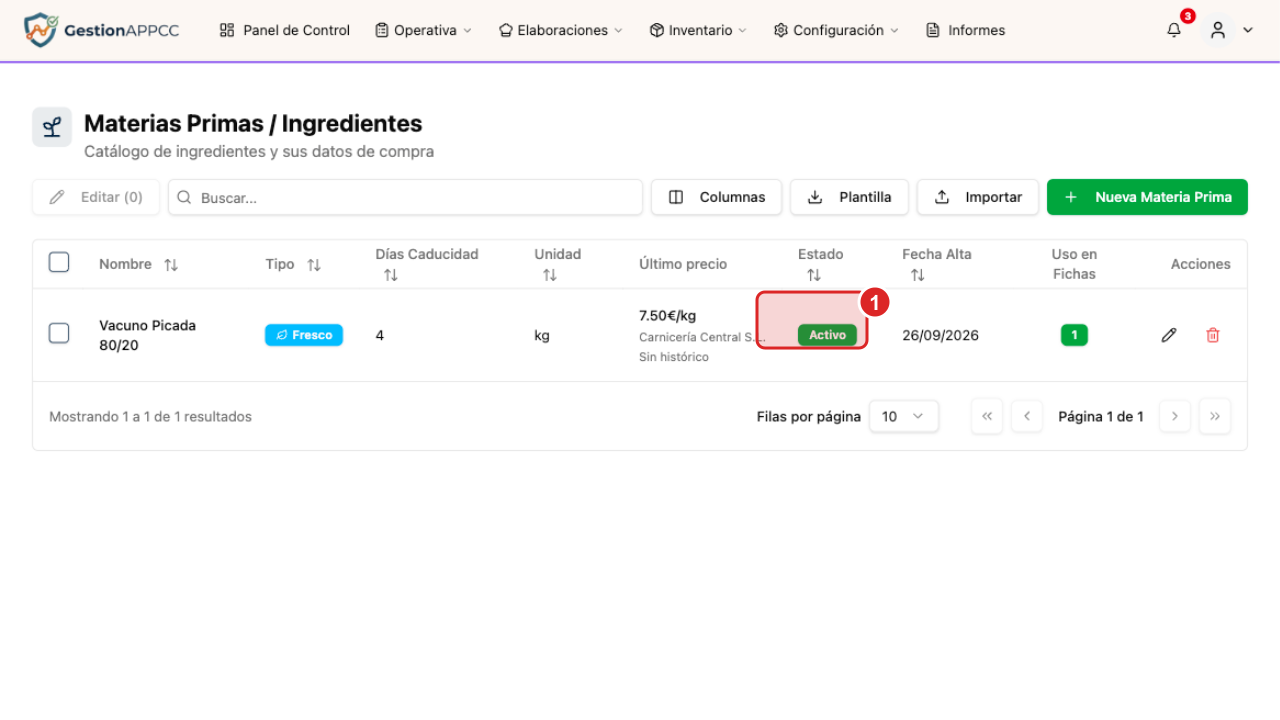This screenshot has height=720, width=1280.
Task: Click the GestionAPPCC logo
Action: tap(101, 30)
